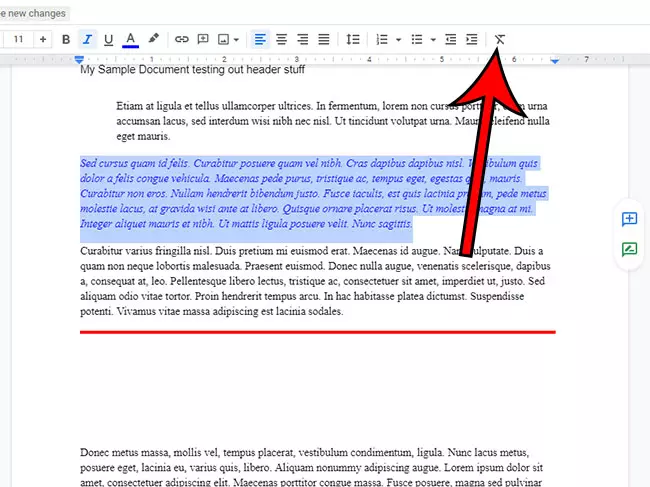Justify the selected paragraph
Image resolution: width=650 pixels, height=487 pixels.
point(323,40)
